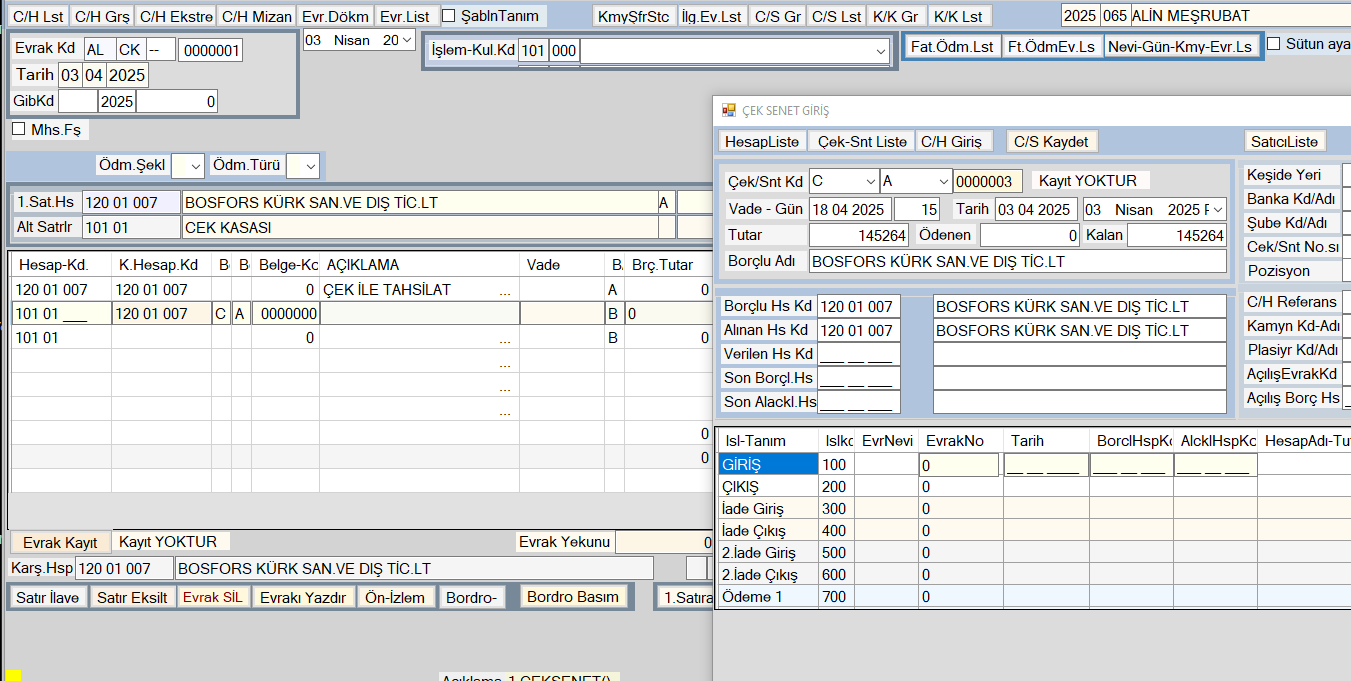
Task: Click the Evrak Kd number field 0000001
Action: (210, 50)
